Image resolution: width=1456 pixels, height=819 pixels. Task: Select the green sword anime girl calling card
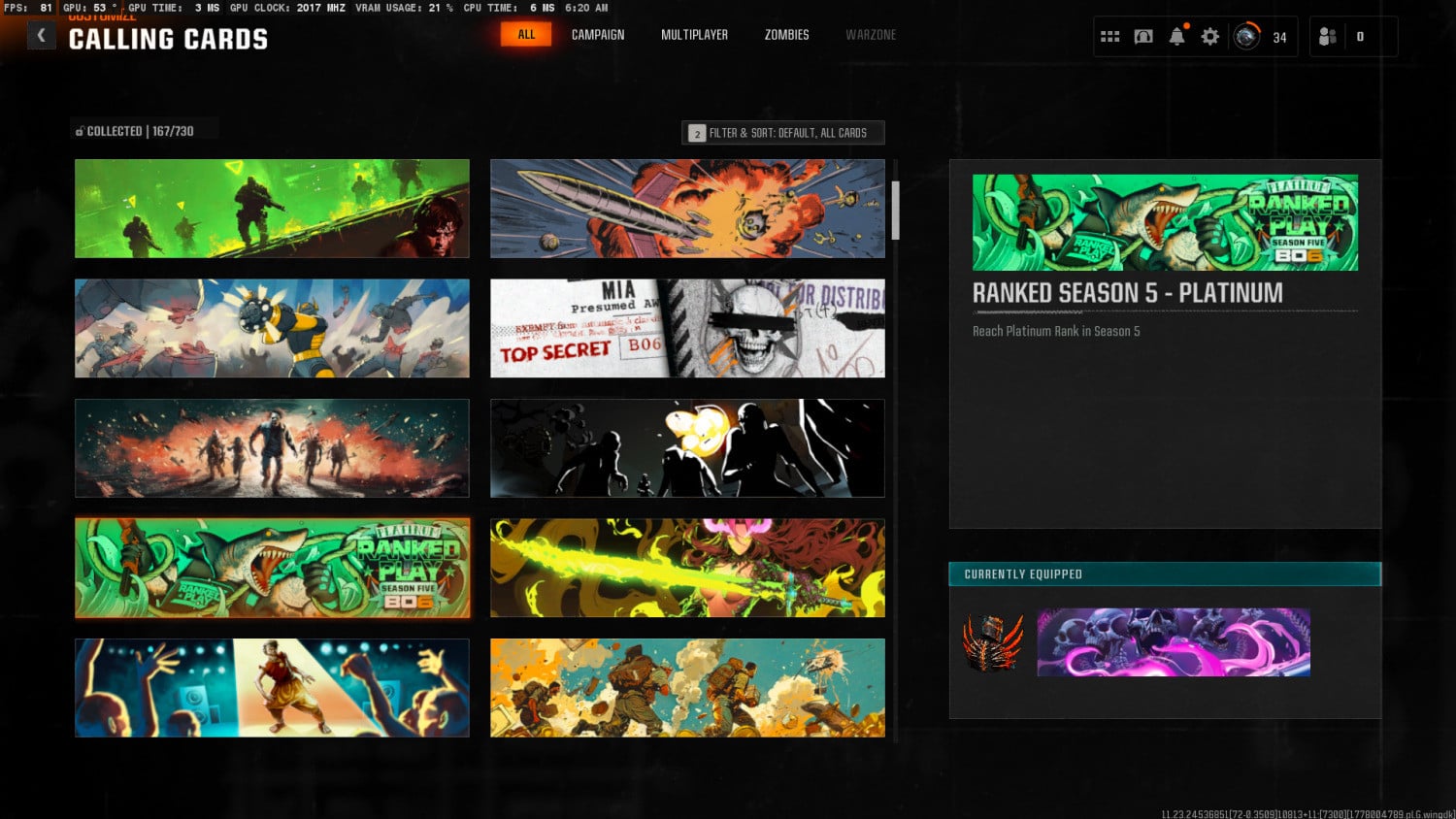(x=687, y=568)
